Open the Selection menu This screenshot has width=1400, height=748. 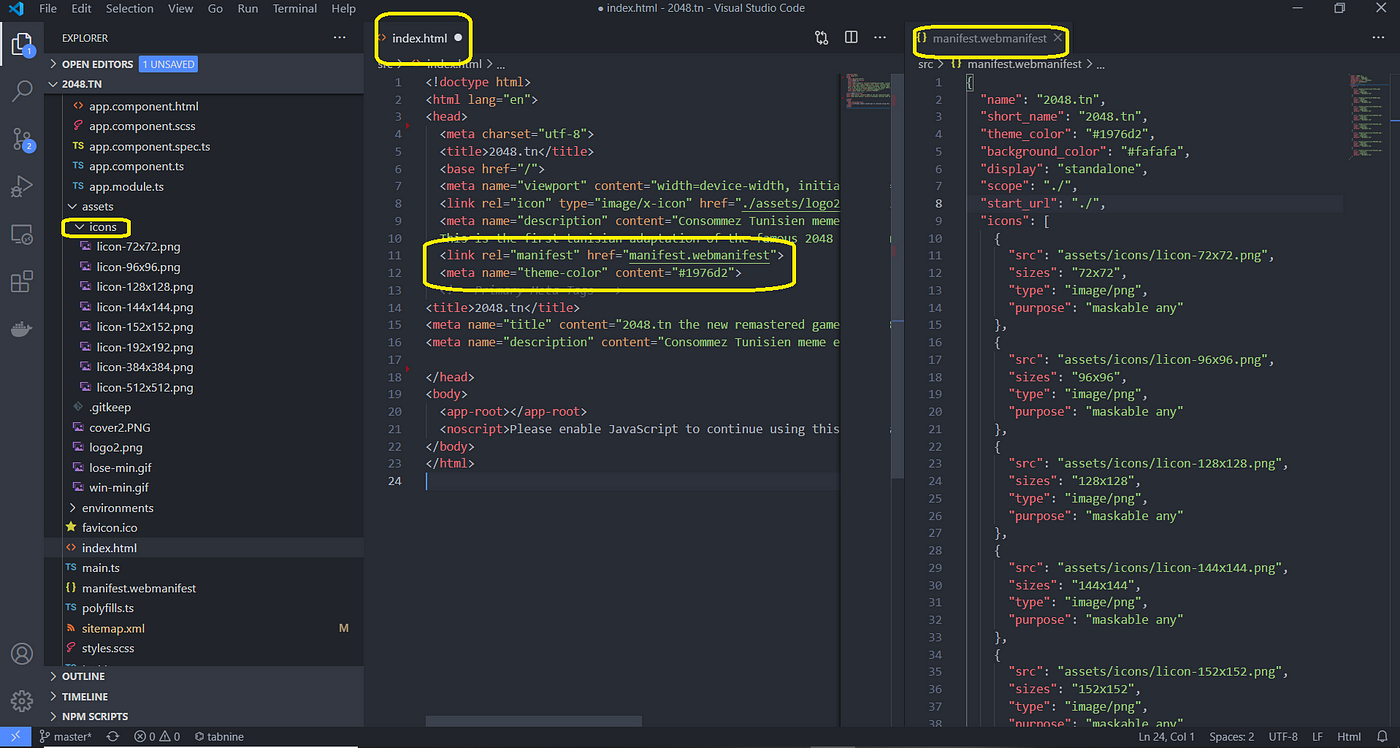click(130, 9)
